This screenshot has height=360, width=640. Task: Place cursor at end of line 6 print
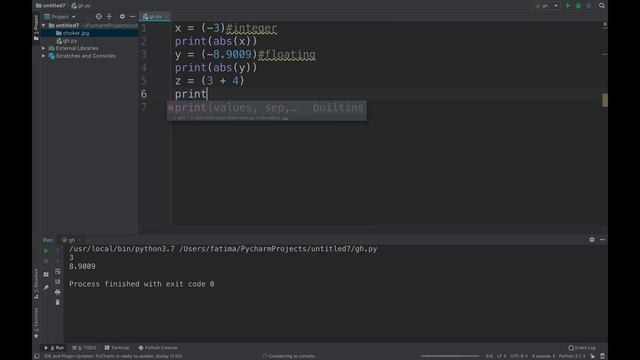click(207, 94)
